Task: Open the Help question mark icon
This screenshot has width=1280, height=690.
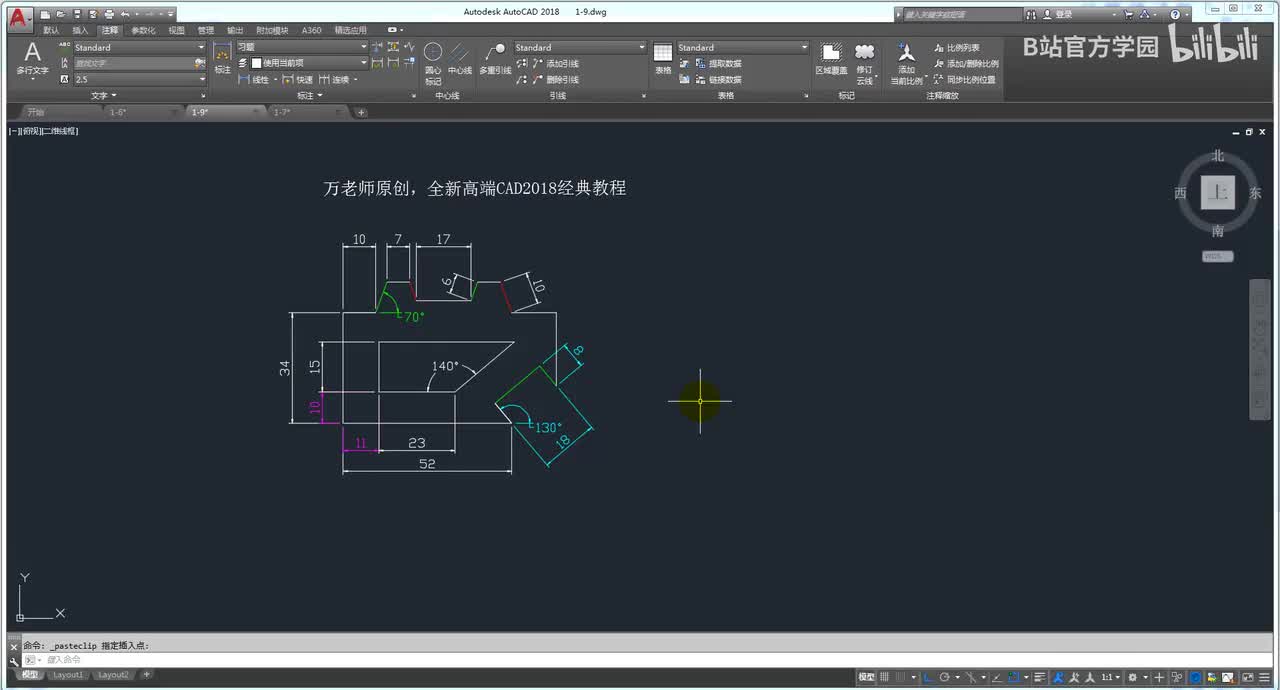Action: click(1175, 14)
